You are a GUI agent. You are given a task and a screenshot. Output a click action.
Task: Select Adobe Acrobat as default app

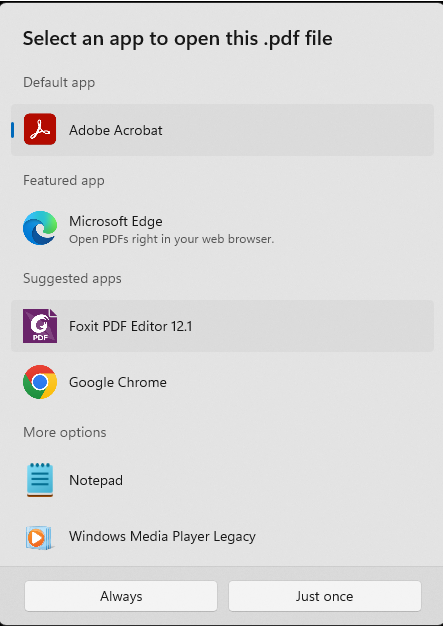(x=222, y=130)
